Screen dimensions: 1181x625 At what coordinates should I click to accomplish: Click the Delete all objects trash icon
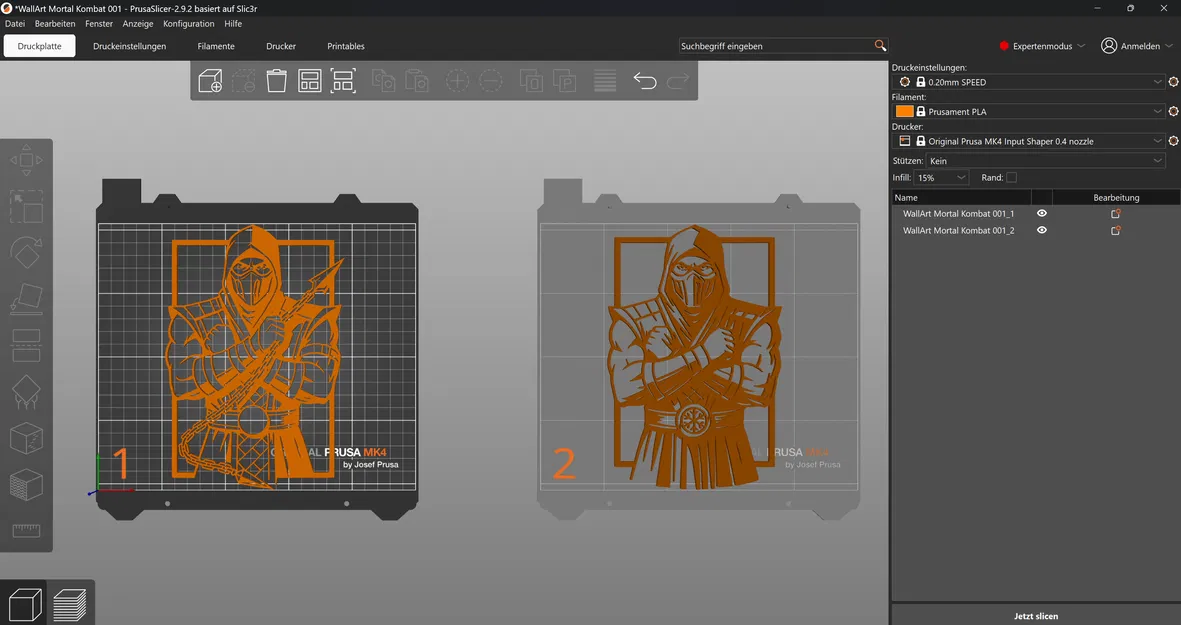pyautogui.click(x=276, y=81)
